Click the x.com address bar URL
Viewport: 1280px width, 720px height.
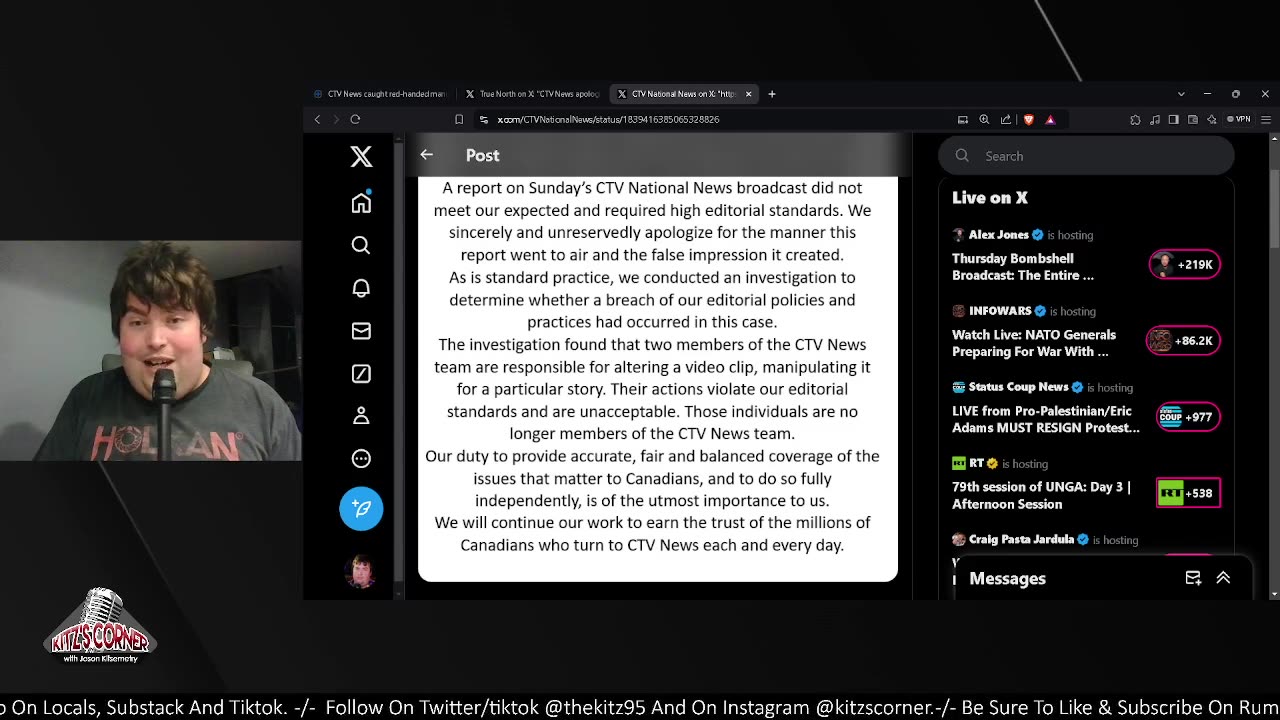(x=608, y=119)
